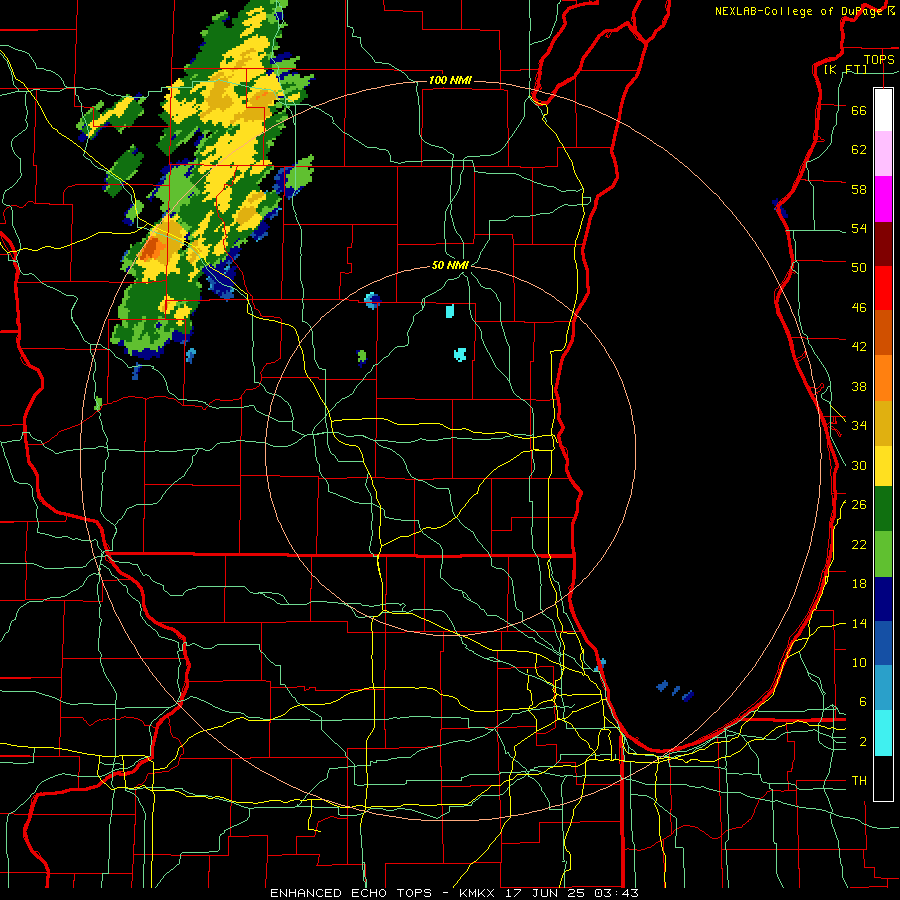Click the "KMKX" station identifier
900x900 pixels.
pos(479,893)
